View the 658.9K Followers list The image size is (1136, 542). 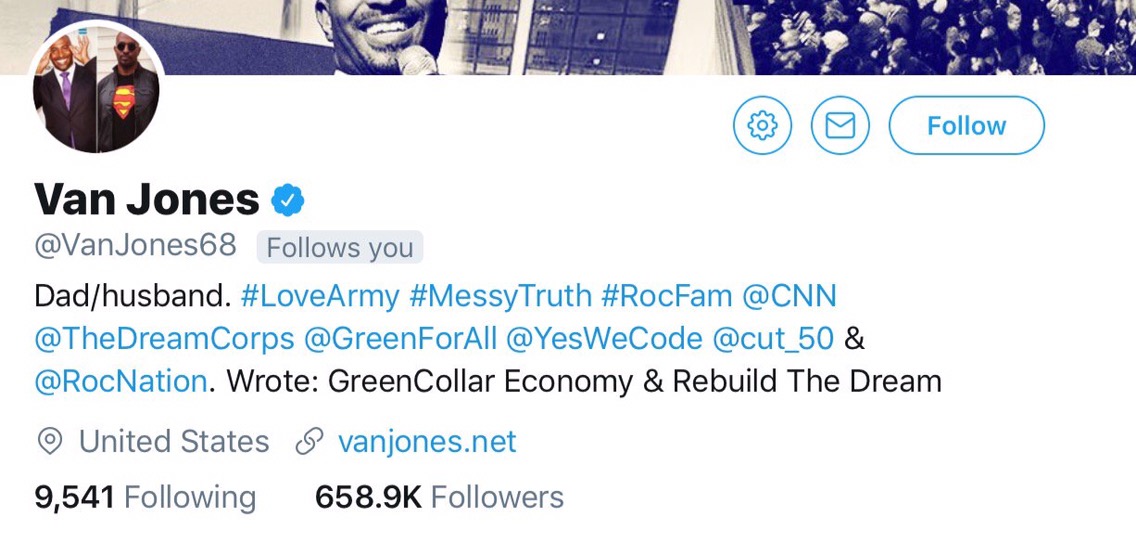[x=439, y=497]
